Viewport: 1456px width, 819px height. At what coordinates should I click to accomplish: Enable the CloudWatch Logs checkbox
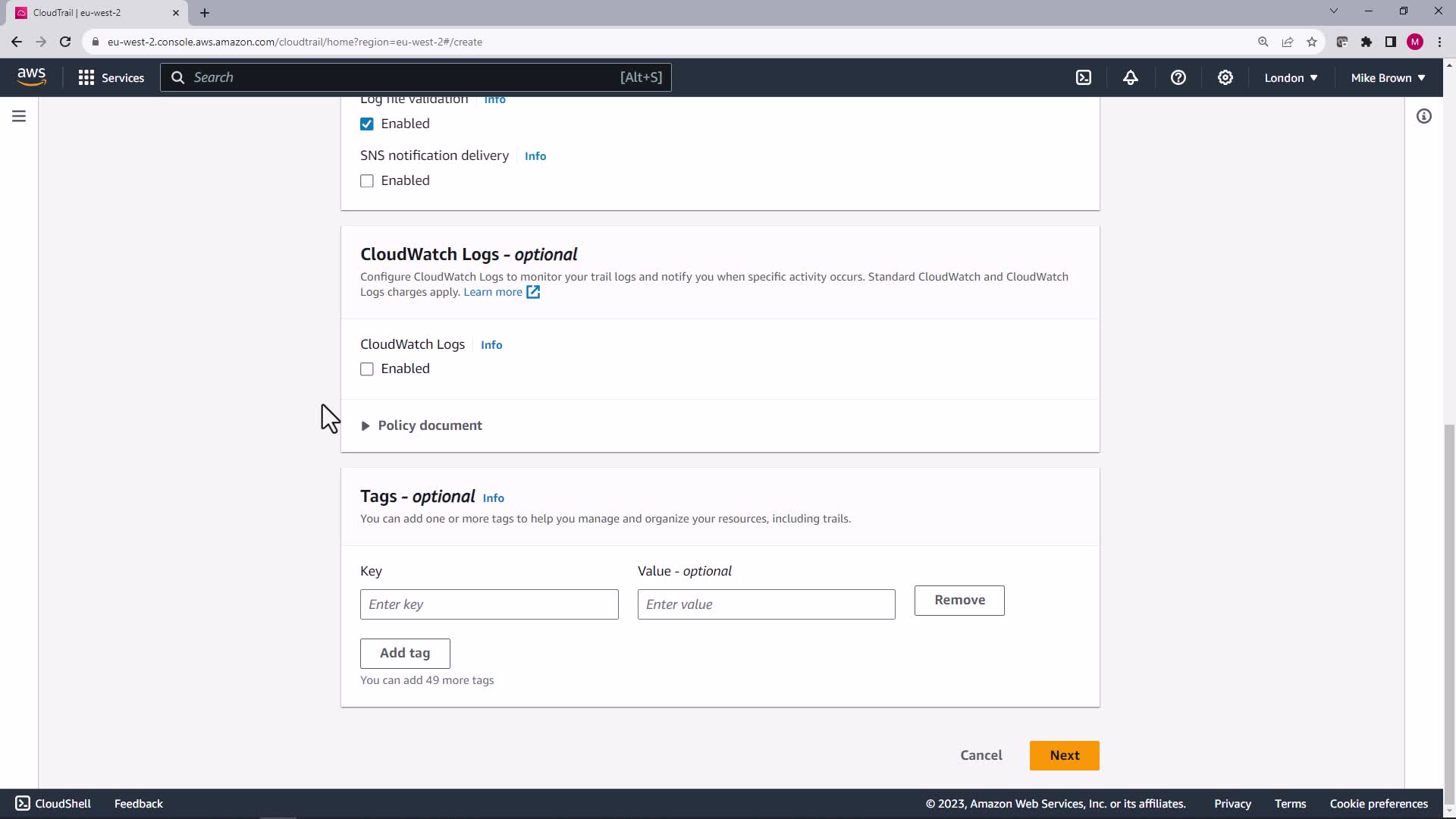pyautogui.click(x=367, y=369)
